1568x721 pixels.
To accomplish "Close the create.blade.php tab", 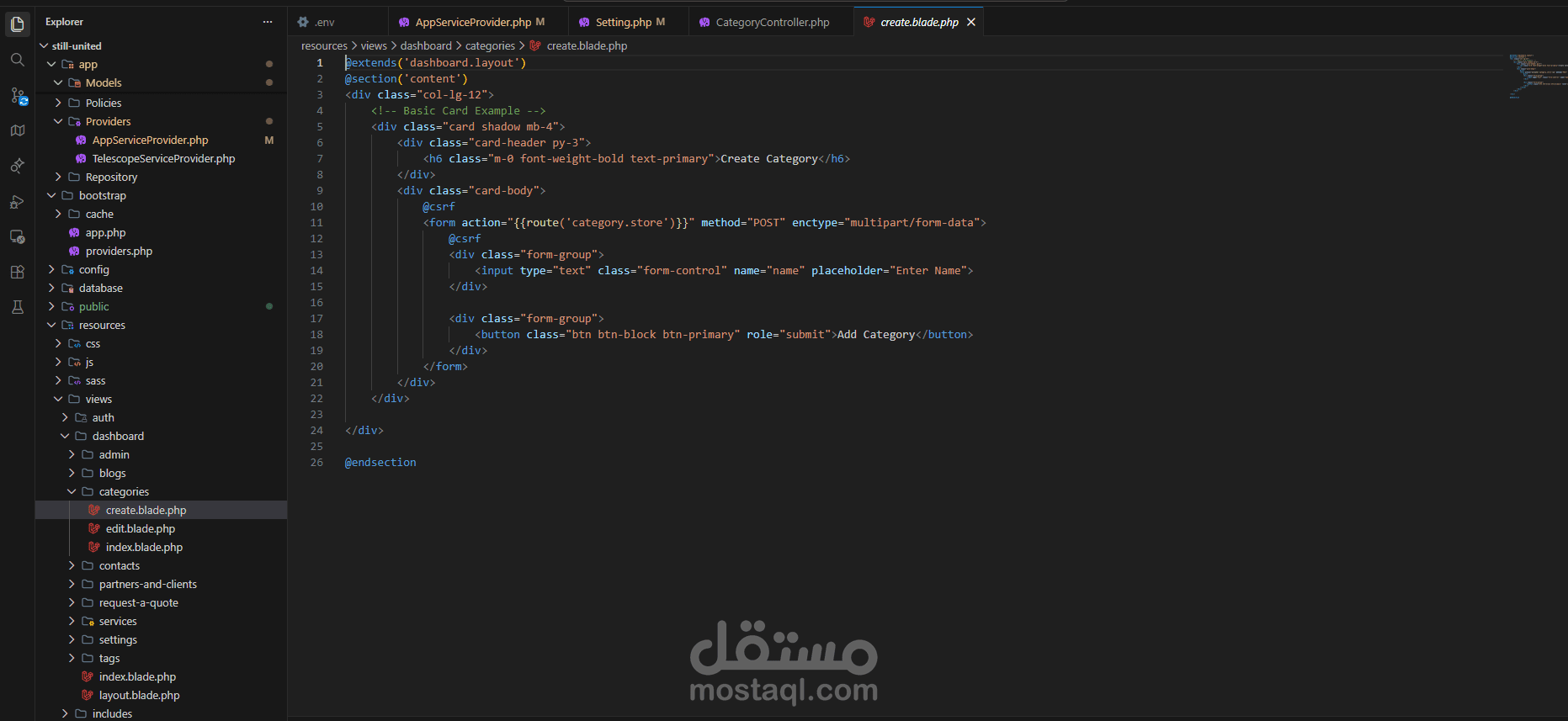I will 971,22.
